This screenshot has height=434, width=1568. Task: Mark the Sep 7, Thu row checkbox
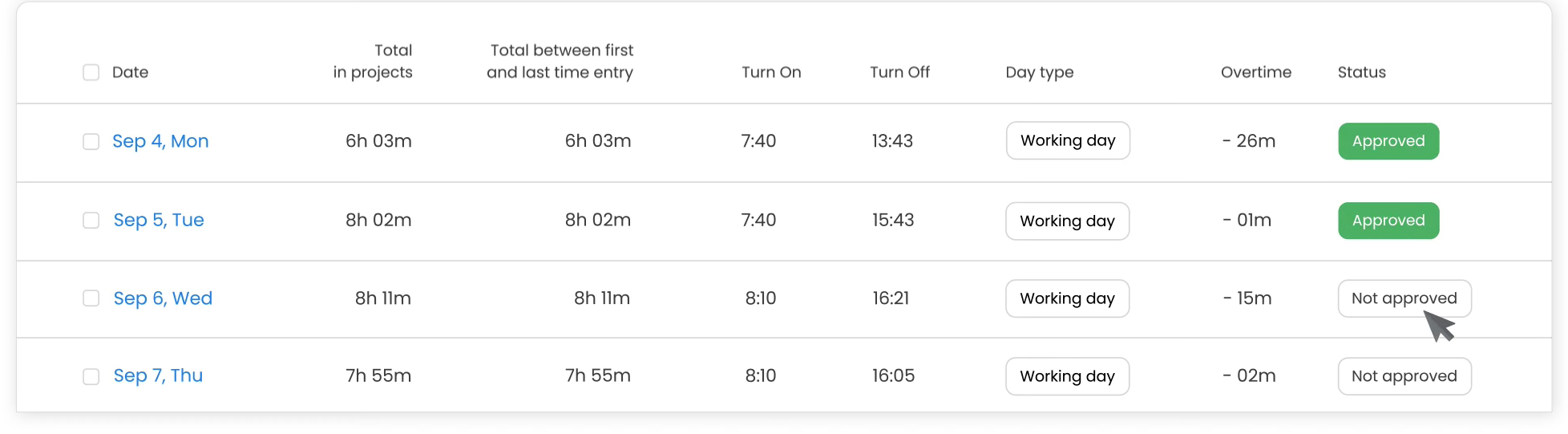pos(91,376)
